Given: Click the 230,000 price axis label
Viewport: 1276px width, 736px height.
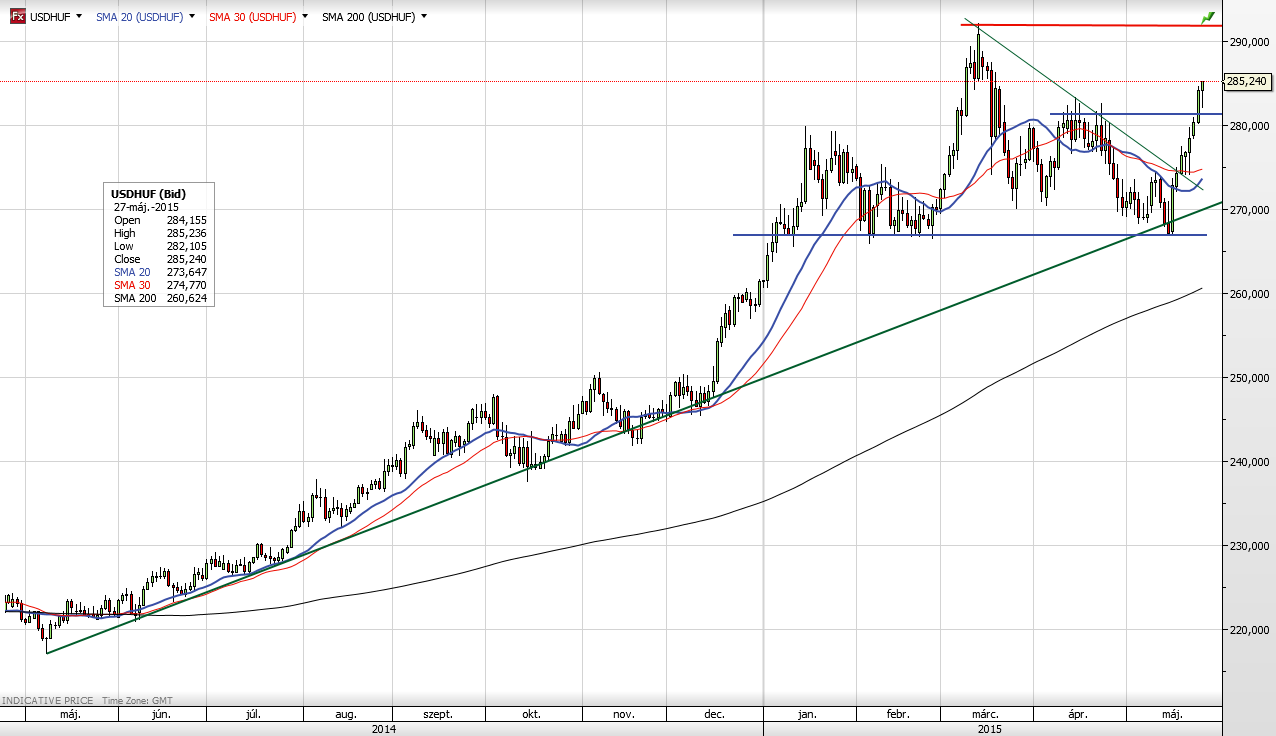Looking at the screenshot, I should coord(1250,546).
